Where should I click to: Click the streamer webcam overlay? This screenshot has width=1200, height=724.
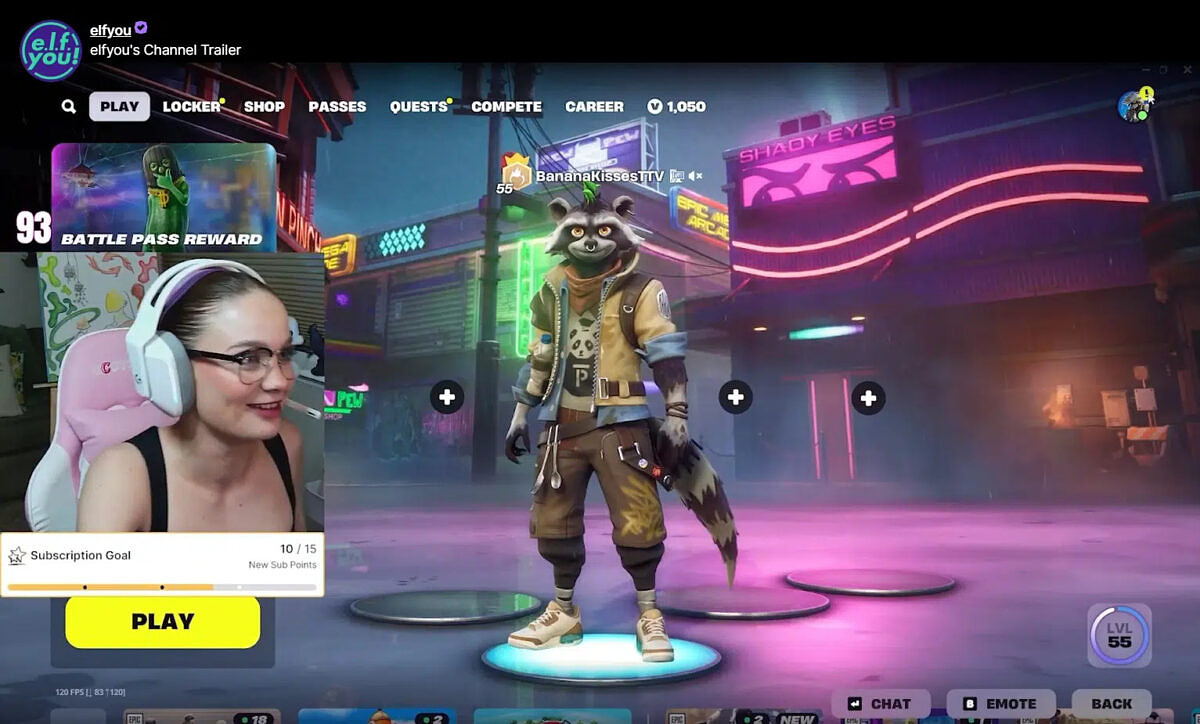[162, 392]
